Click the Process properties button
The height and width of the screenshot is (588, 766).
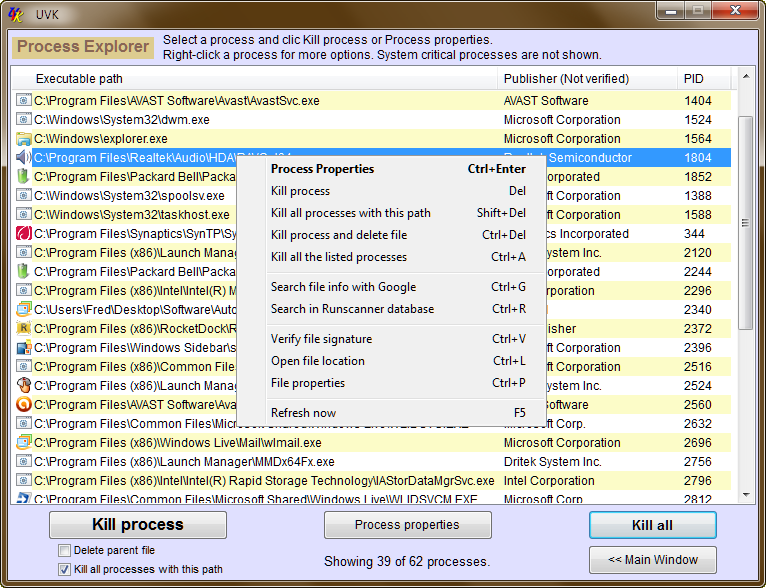407,525
